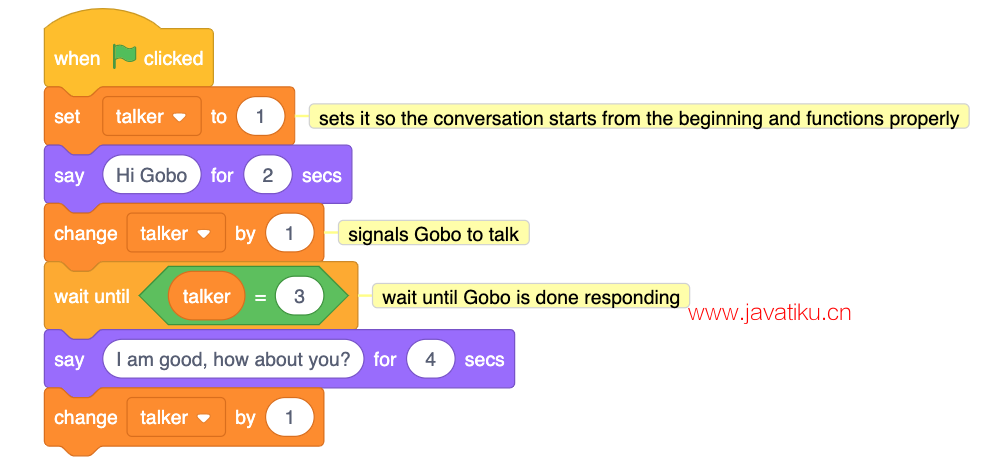Open the www.javatiku.cn link
This screenshot has width=982, height=472.
pos(770,313)
